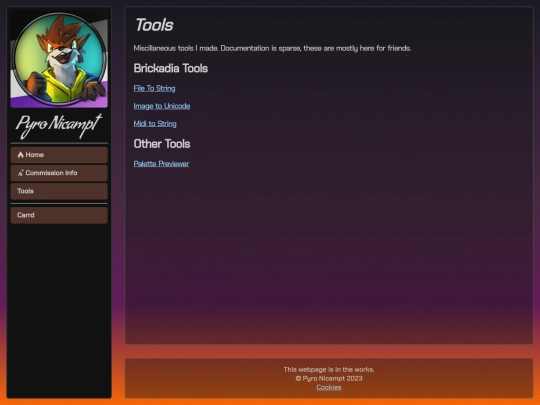Screen dimensions: 540x405
Task: Go to the Commission Info page
Action: tap(59, 173)
